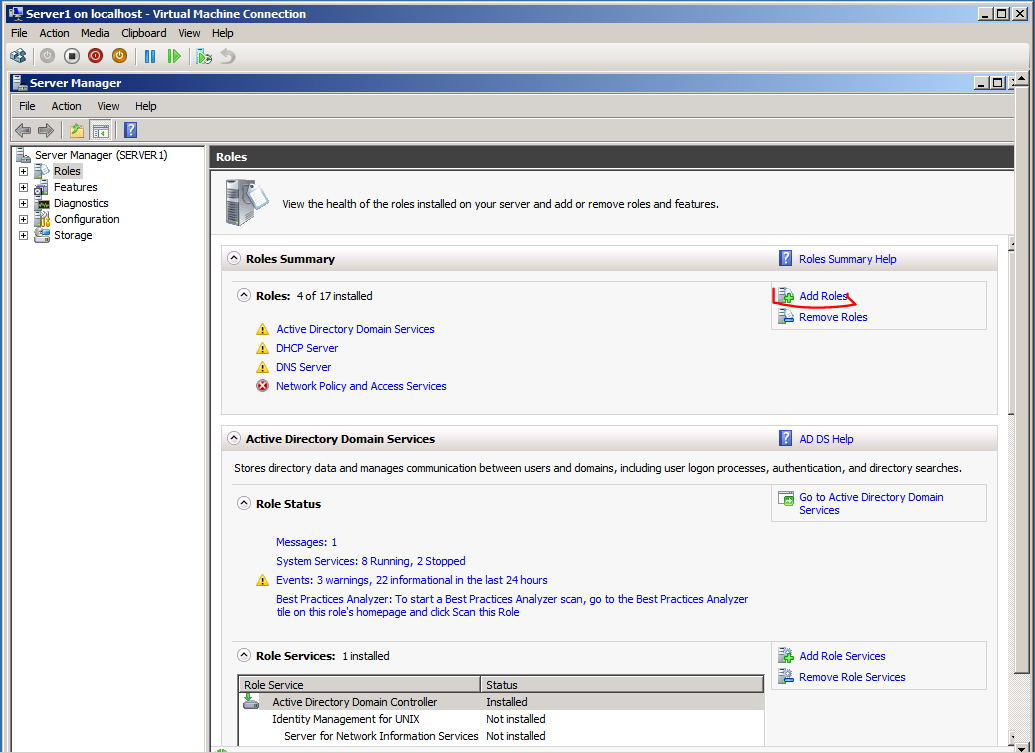Click the Server Manager Forward arrow
The width and height of the screenshot is (1035, 753).
pos(46,130)
